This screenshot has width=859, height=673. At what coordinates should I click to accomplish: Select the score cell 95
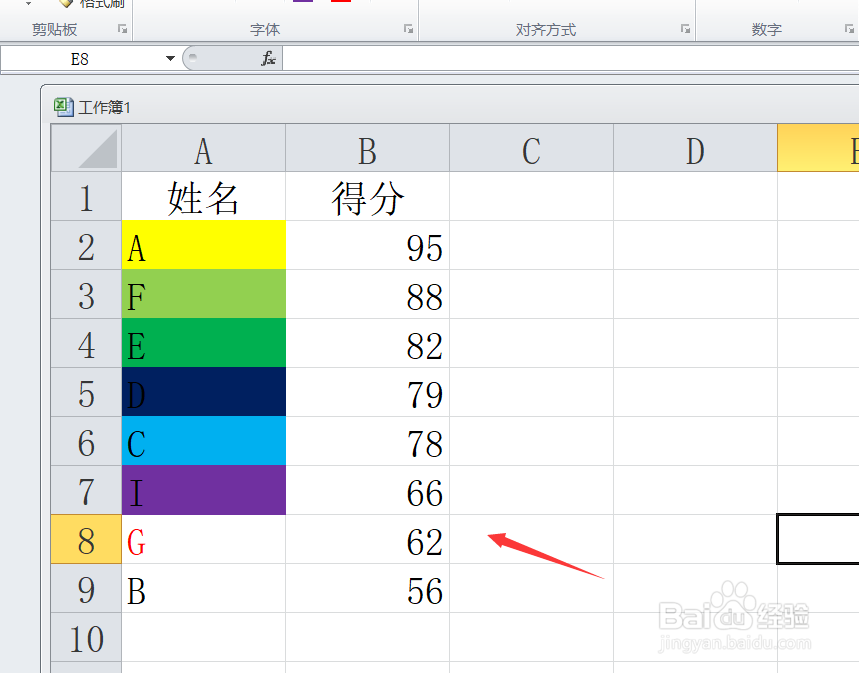click(367, 245)
